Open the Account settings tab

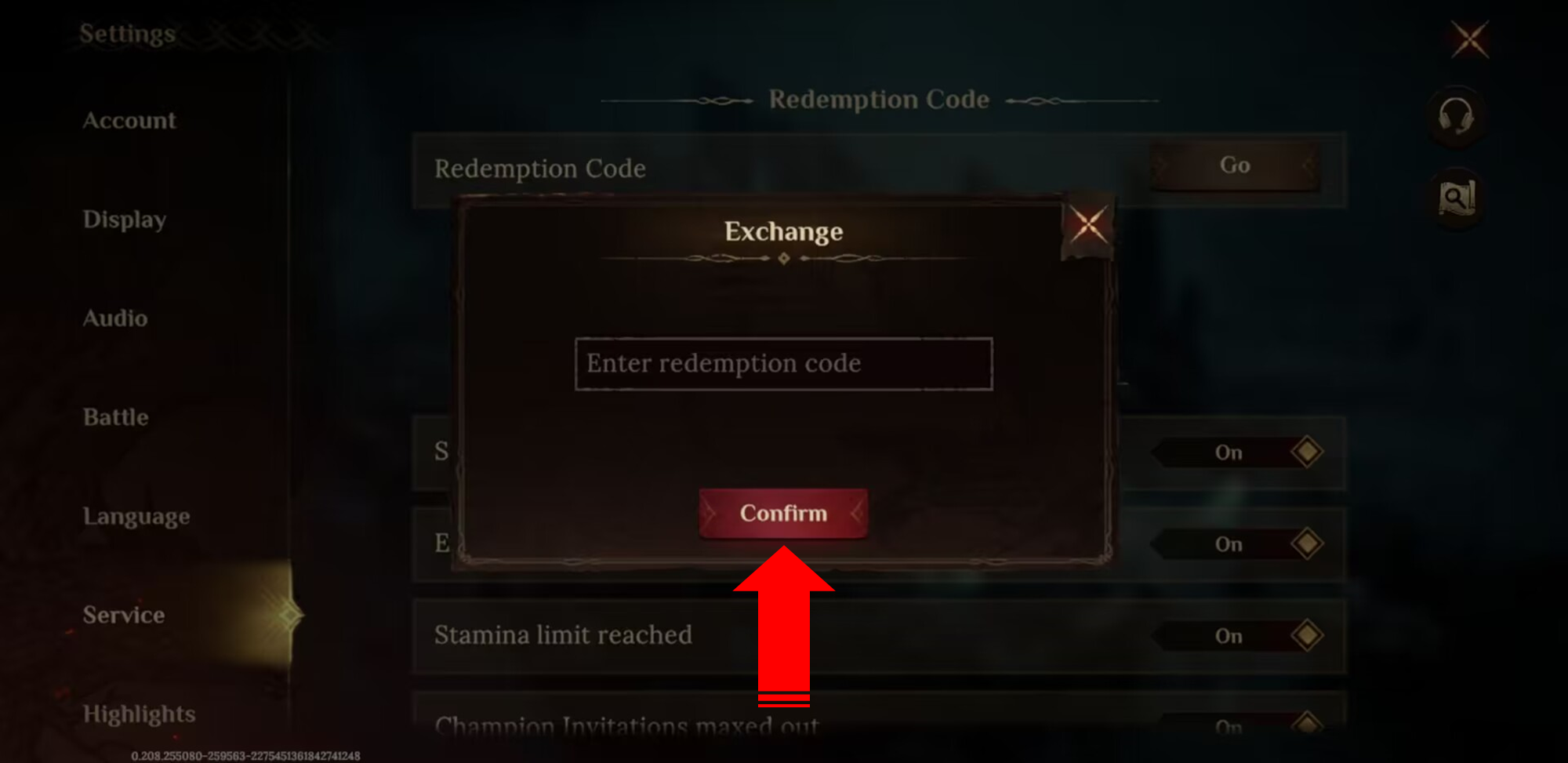click(129, 121)
